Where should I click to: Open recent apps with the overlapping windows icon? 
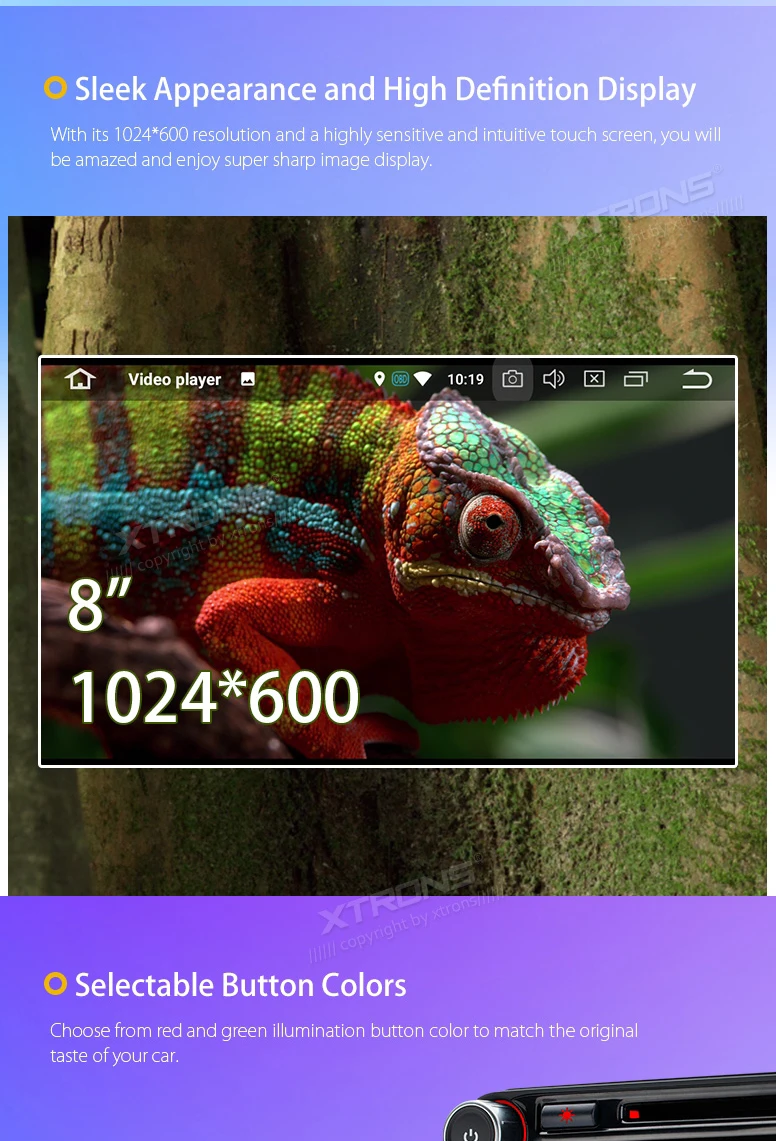click(636, 378)
